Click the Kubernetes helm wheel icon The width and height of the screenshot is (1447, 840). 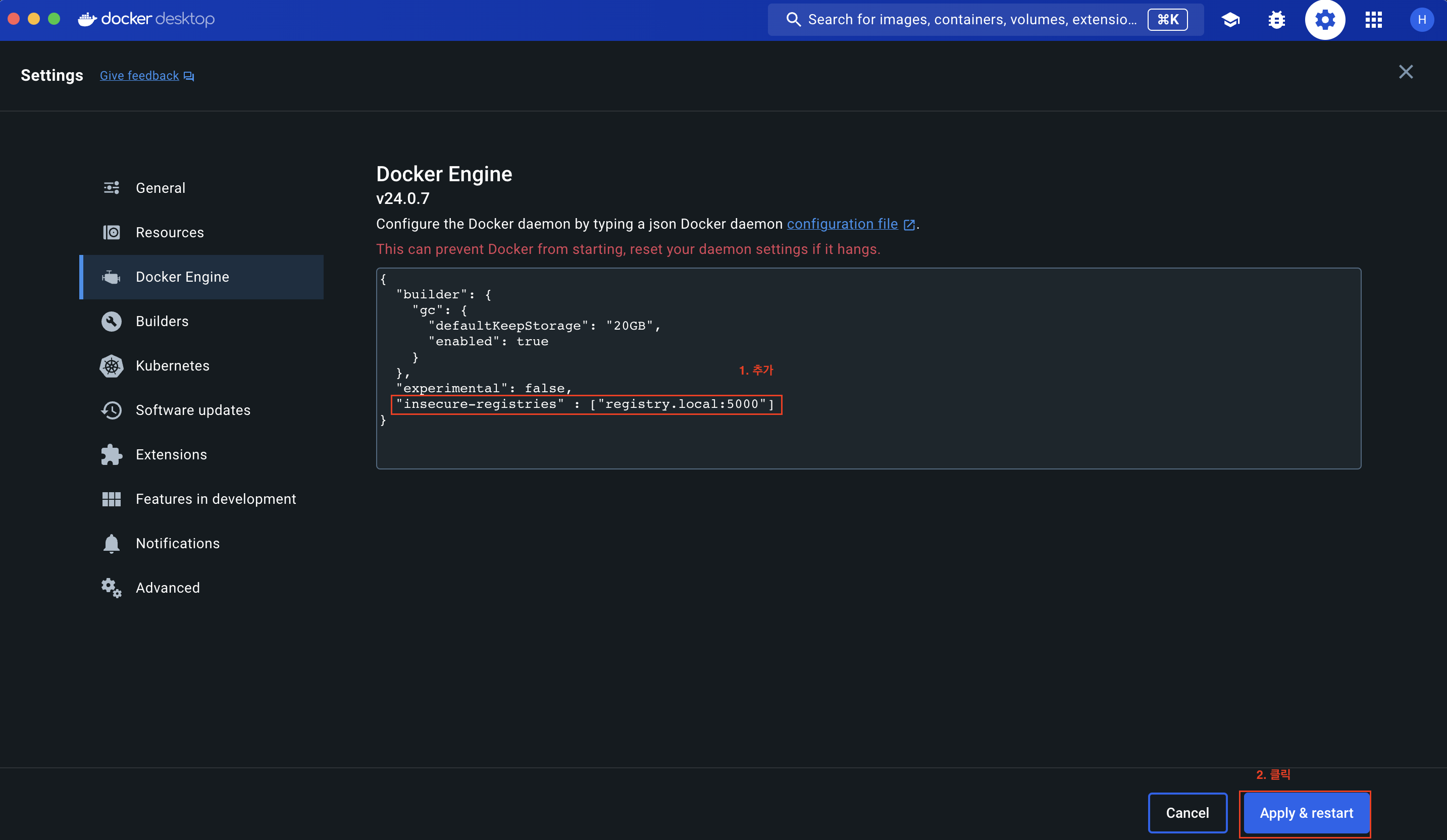[x=112, y=366]
